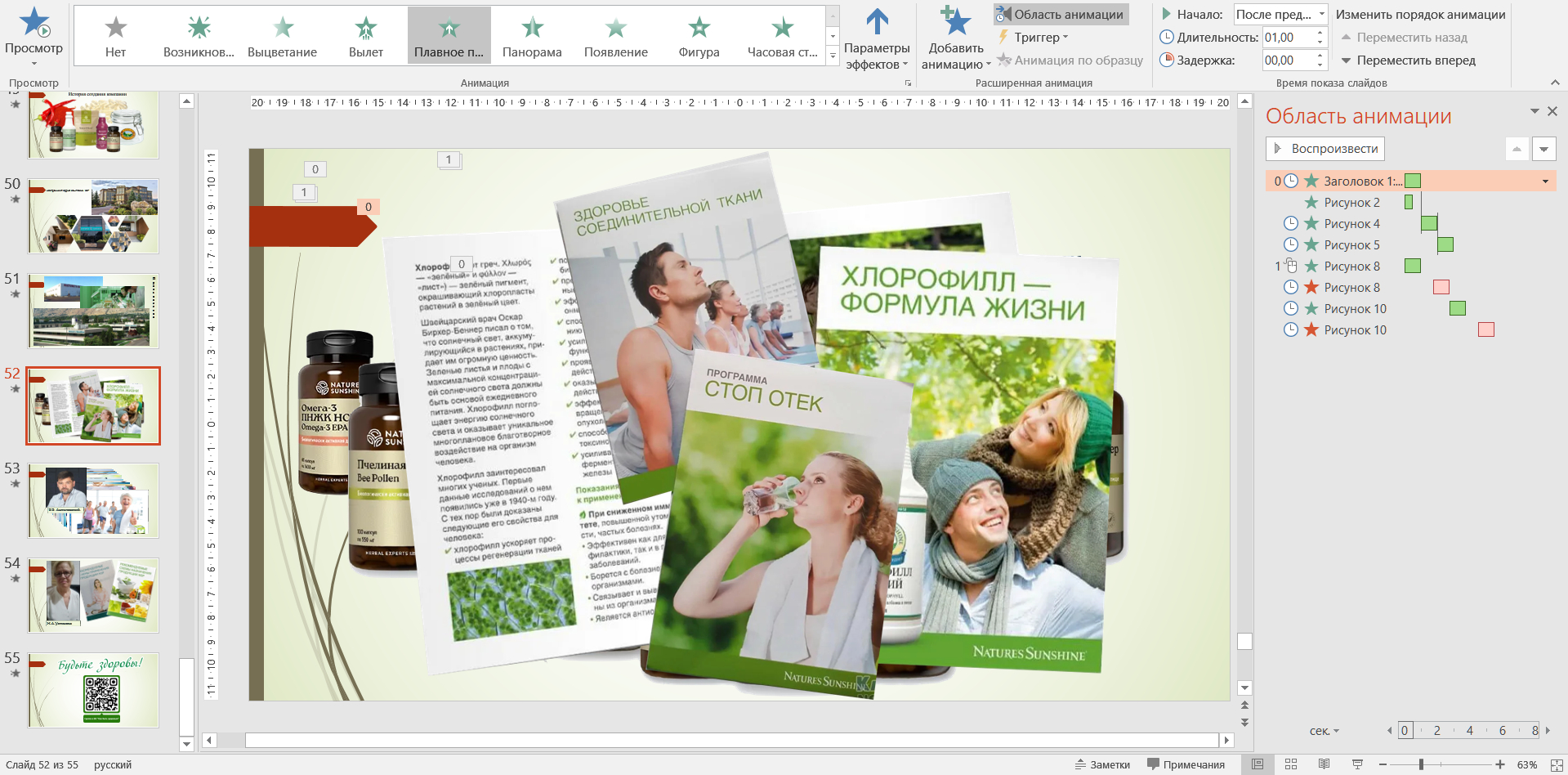The height and width of the screenshot is (775, 1568).
Task: Open the Начало start timing dropdown
Action: click(1322, 15)
